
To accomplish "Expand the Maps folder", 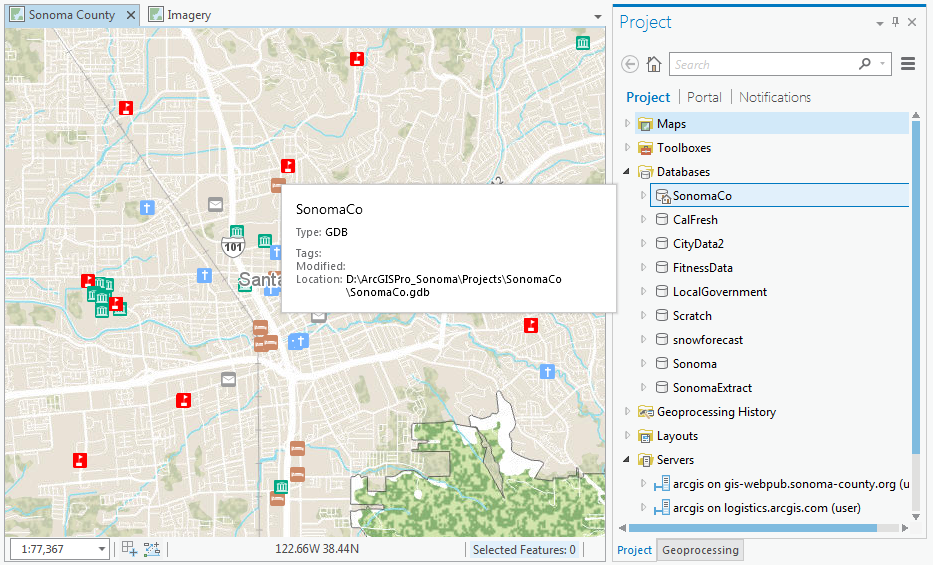I will pos(627,123).
